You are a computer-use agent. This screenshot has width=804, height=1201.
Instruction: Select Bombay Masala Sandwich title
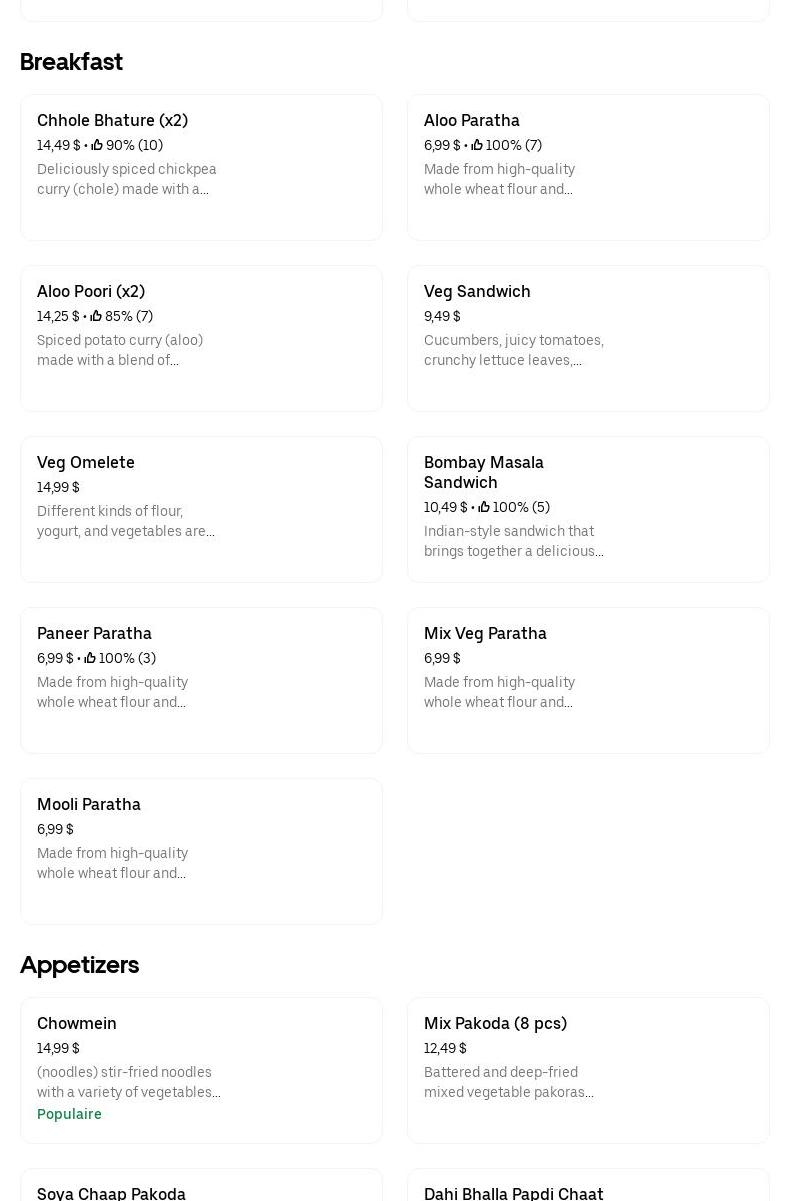pyautogui.click(x=484, y=472)
